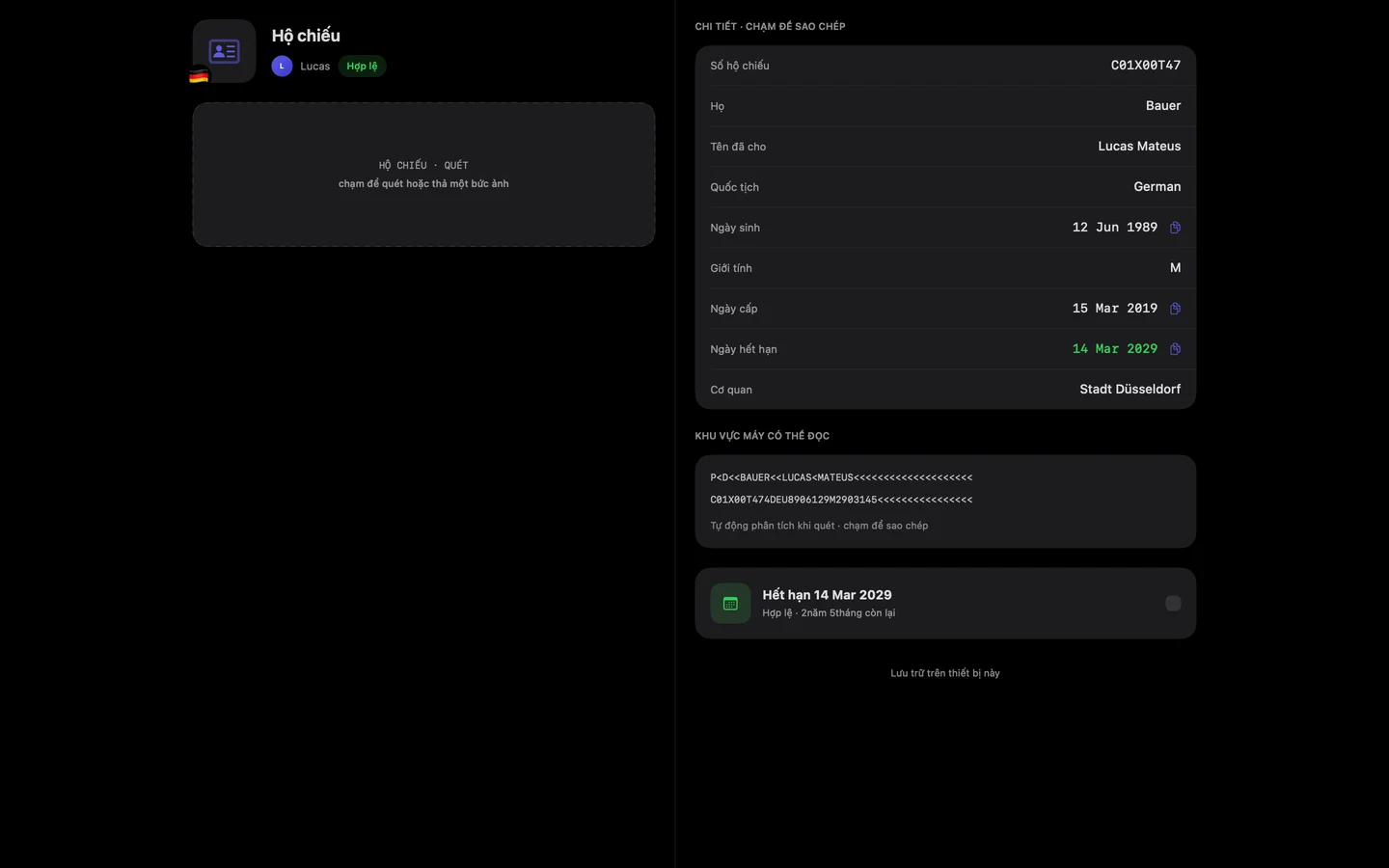Copy the first MRZ line with BAUER

pyautogui.click(x=841, y=477)
